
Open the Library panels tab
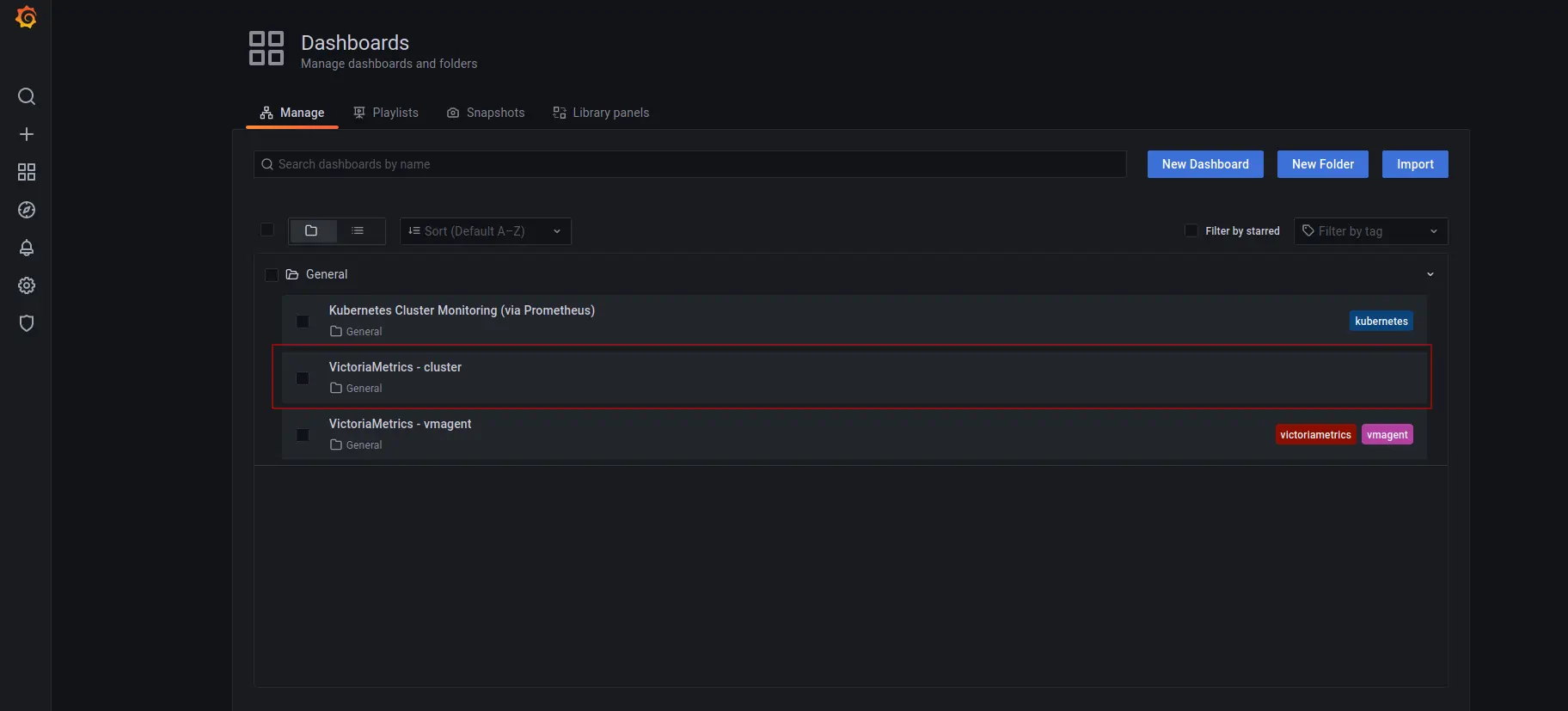pos(601,113)
